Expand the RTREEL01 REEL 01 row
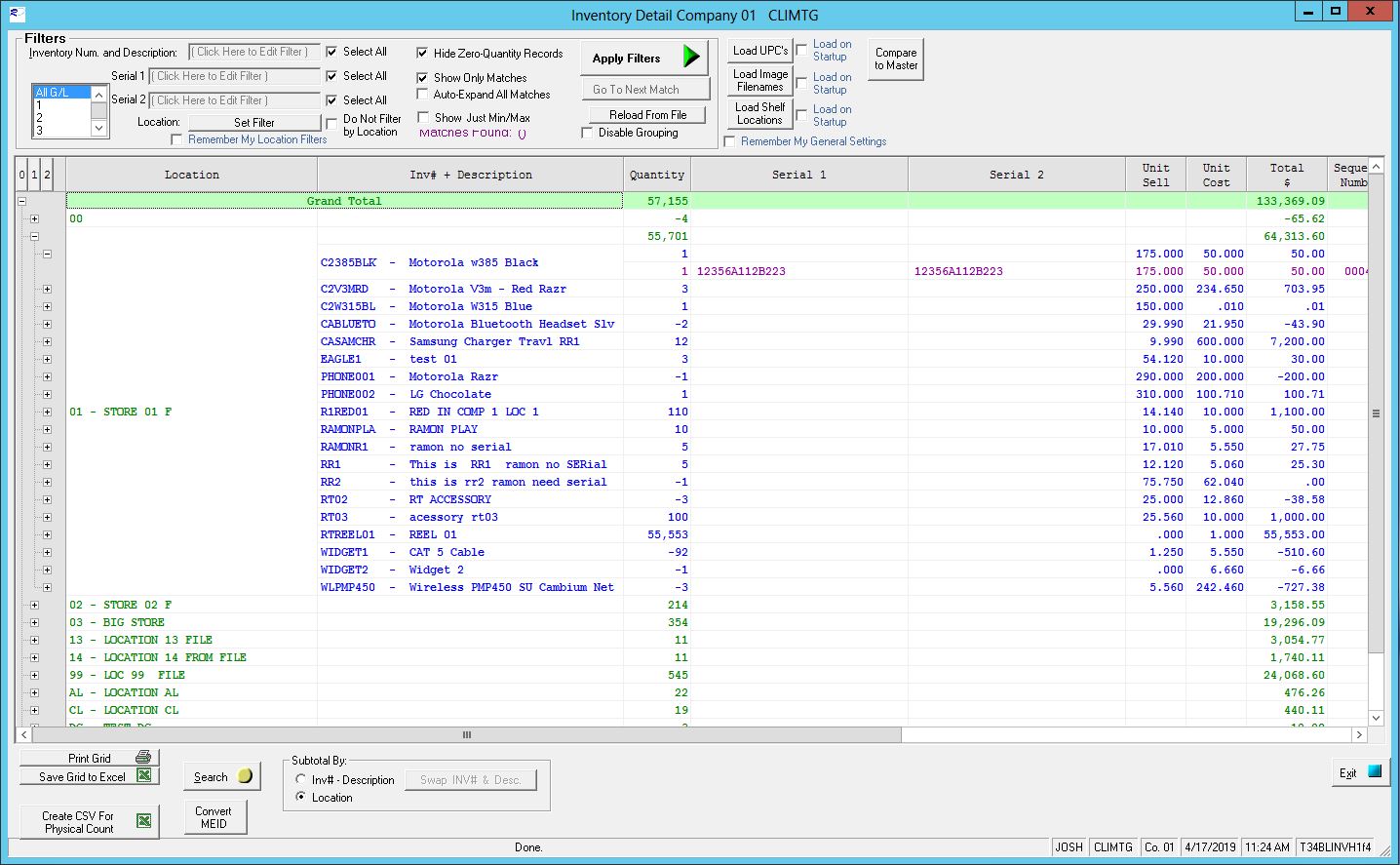Screen dimensions: 1400x865 47,534
